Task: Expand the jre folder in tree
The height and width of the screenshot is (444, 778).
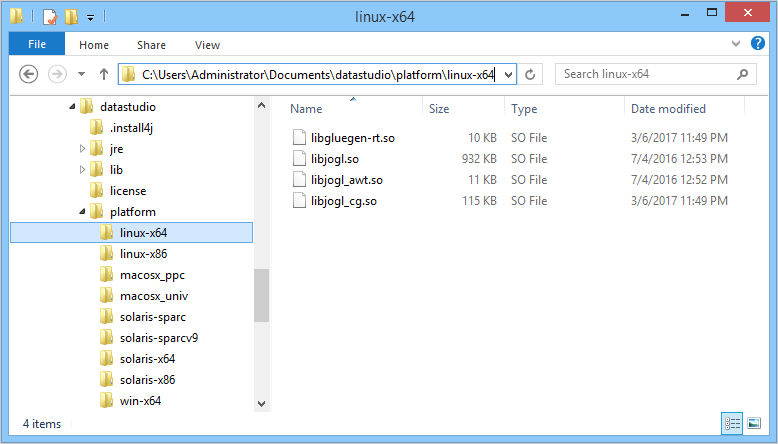Action: coord(83,149)
